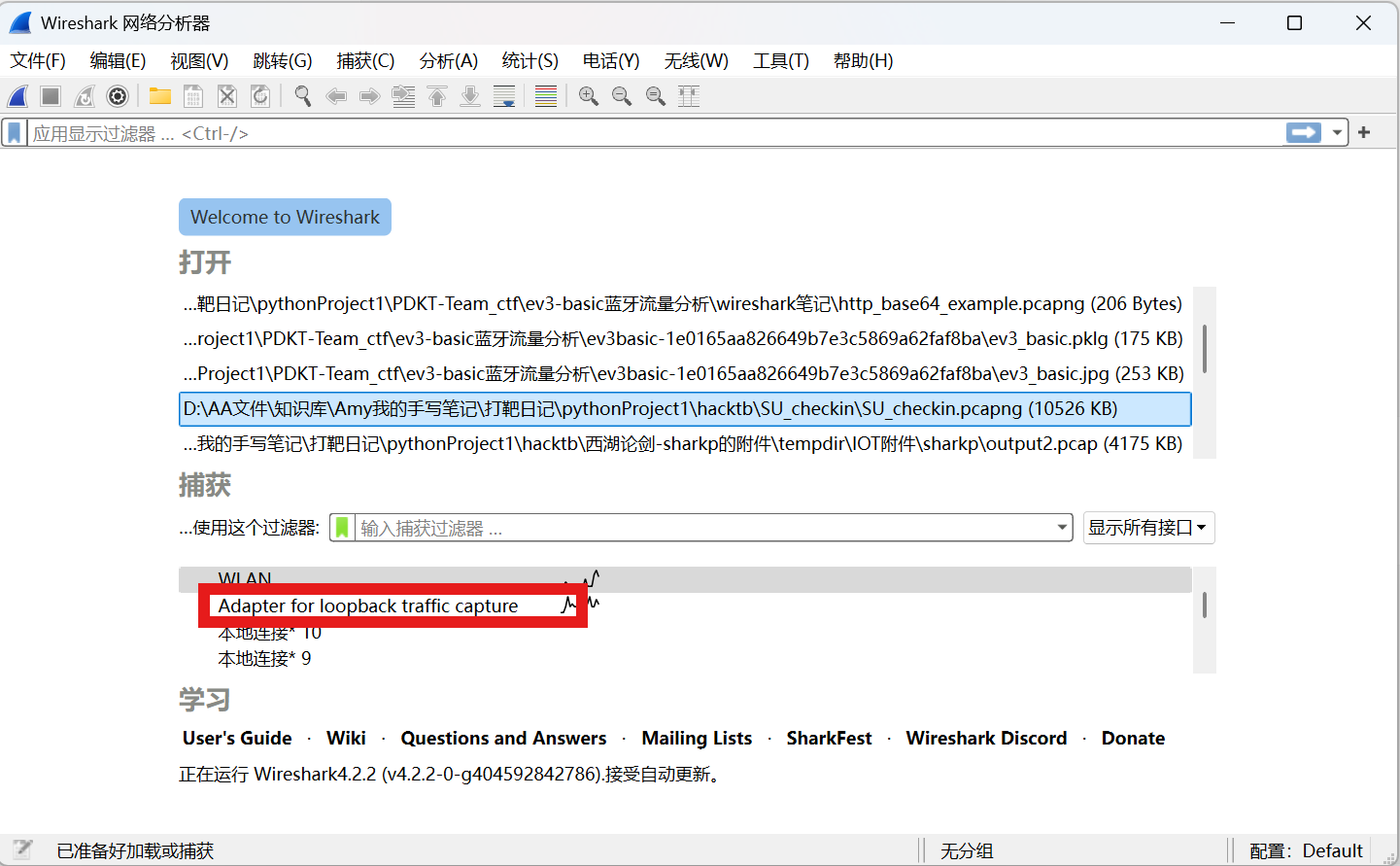Open recent file http_base64_example.pcapng
The height and width of the screenshot is (866, 1400).
(685, 303)
